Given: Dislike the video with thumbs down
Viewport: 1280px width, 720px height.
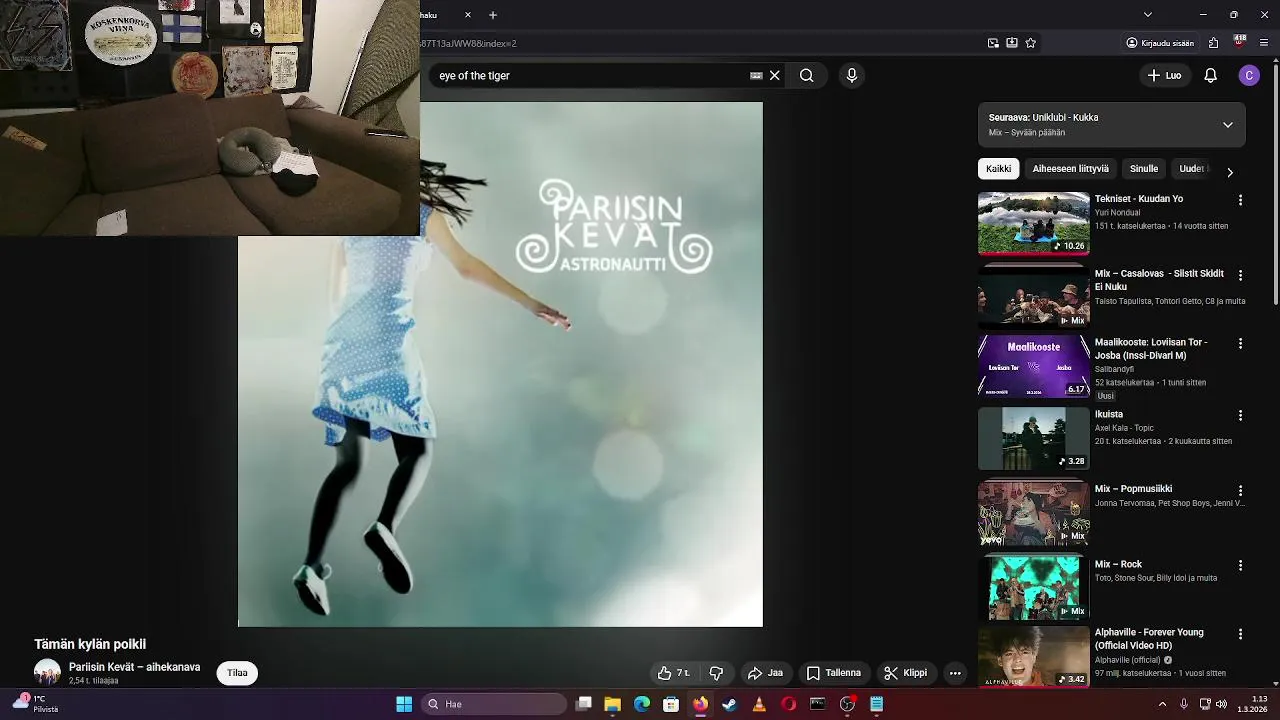Looking at the screenshot, I should pos(716,673).
